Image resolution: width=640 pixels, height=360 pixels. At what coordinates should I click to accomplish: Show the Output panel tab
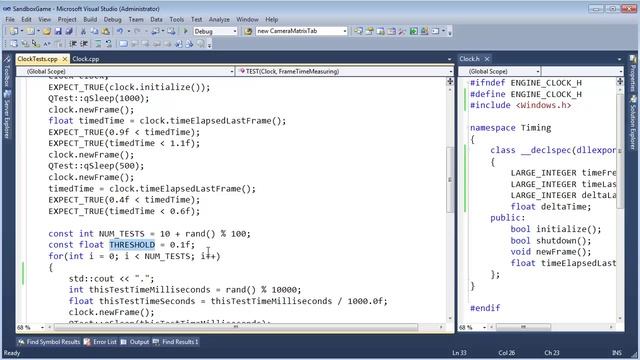click(x=135, y=342)
